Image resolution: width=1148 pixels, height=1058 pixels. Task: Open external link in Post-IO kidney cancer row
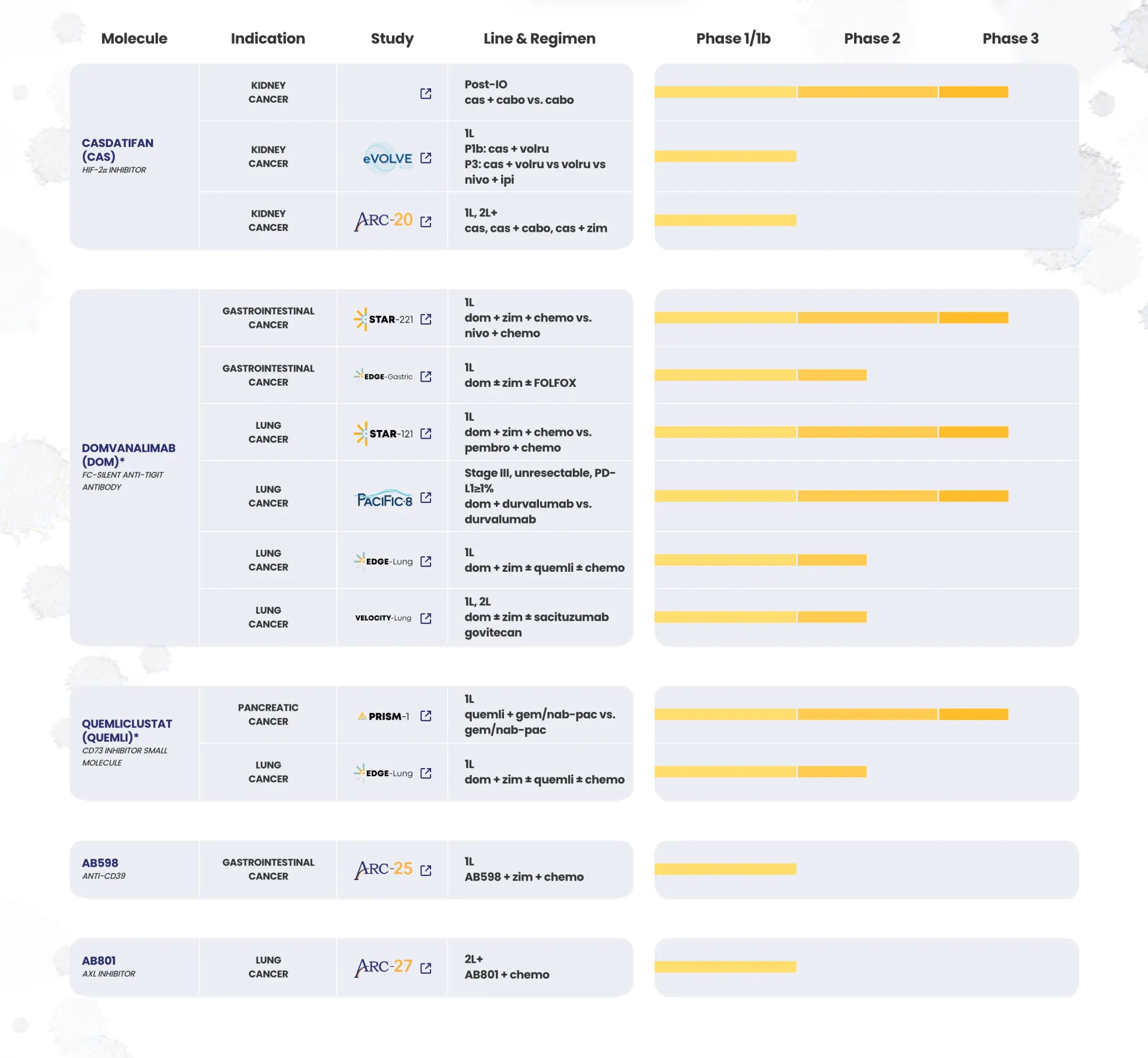(x=426, y=94)
